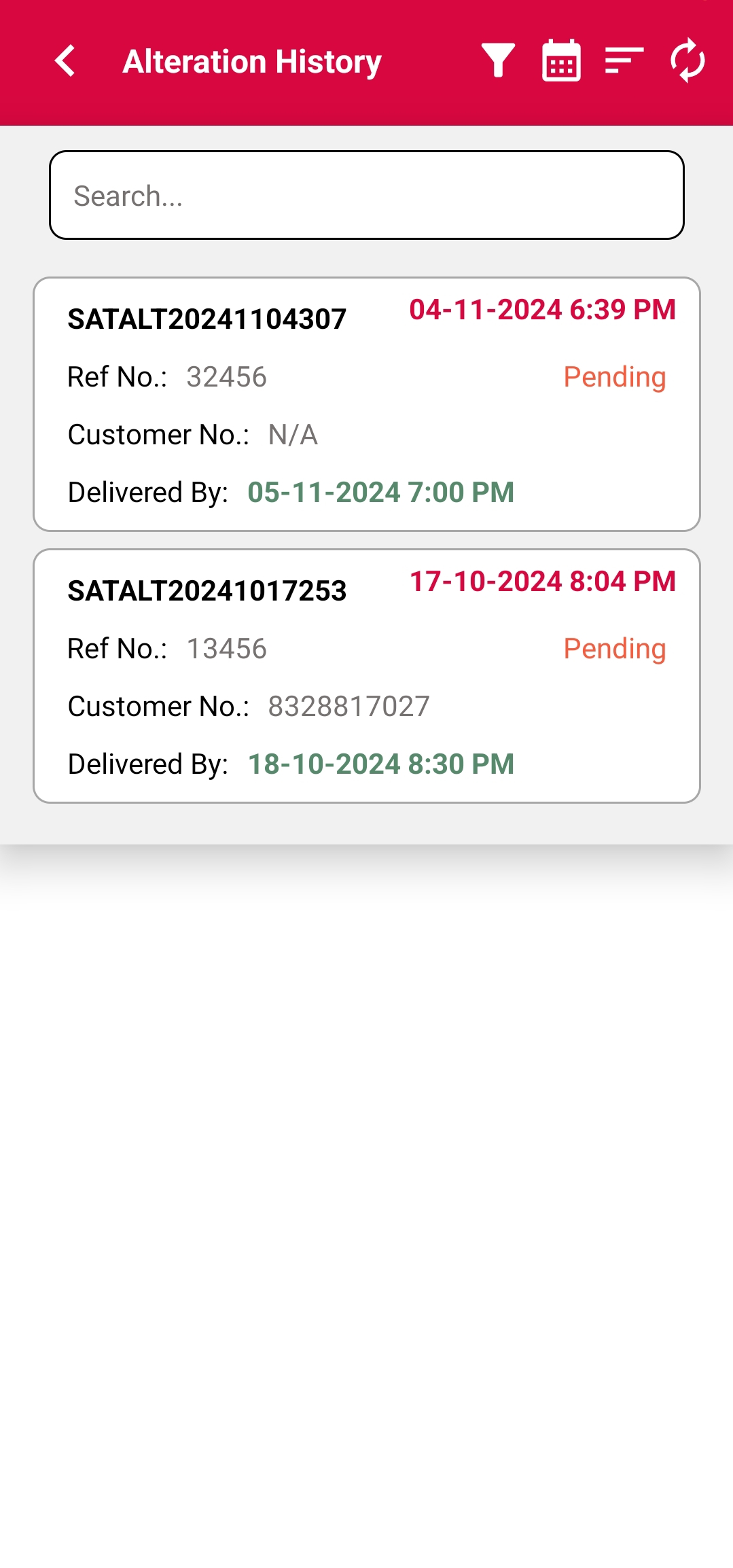Open alteration record SATALT20241017253
Screen dimensions: 733x1568
point(207,591)
